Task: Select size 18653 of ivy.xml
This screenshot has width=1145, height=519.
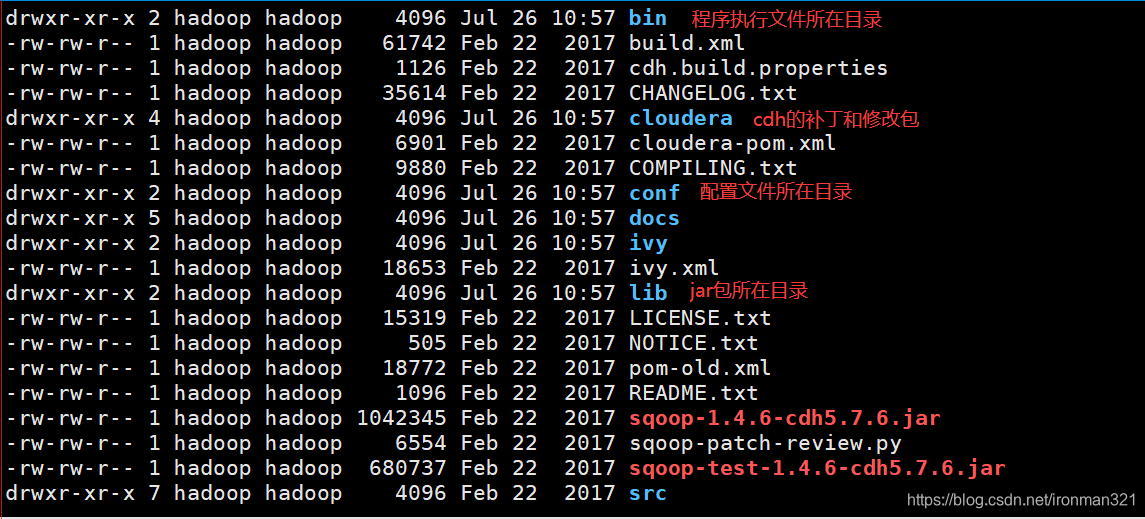Action: click(414, 268)
